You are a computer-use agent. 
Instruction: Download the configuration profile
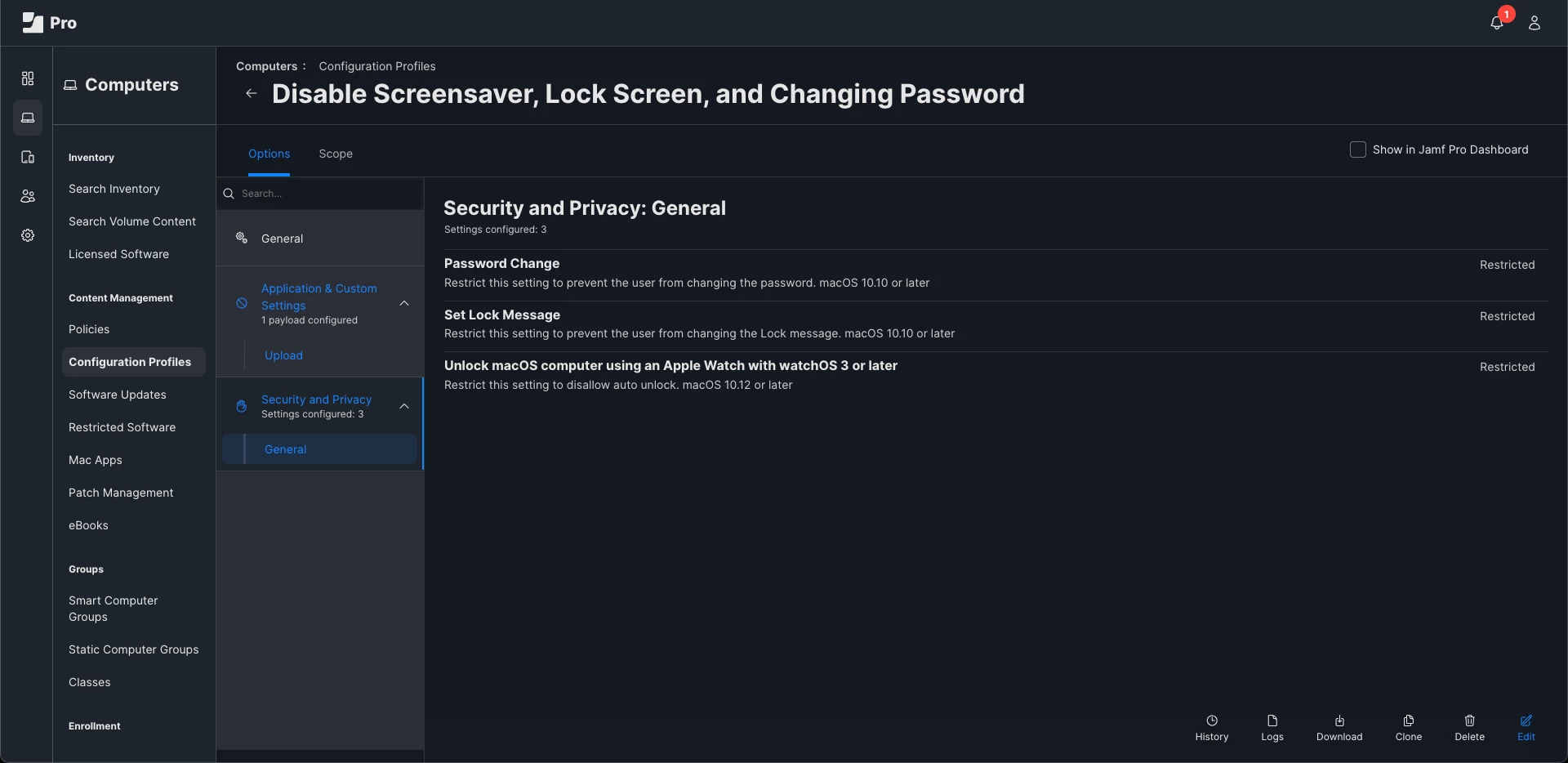(x=1339, y=728)
